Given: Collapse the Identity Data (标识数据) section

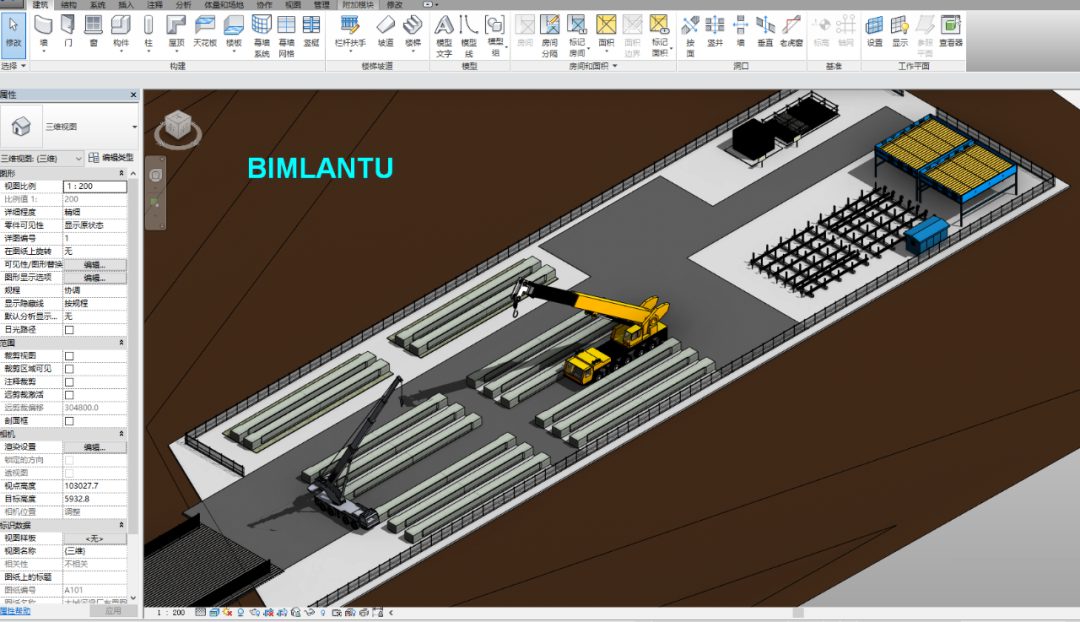Looking at the screenshot, I should (122, 525).
